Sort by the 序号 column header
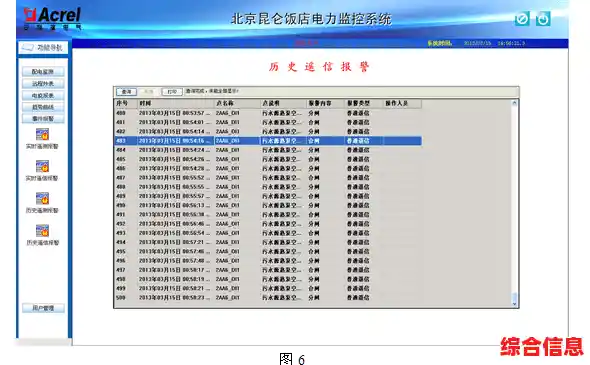The height and width of the screenshot is (365, 590). (x=126, y=103)
